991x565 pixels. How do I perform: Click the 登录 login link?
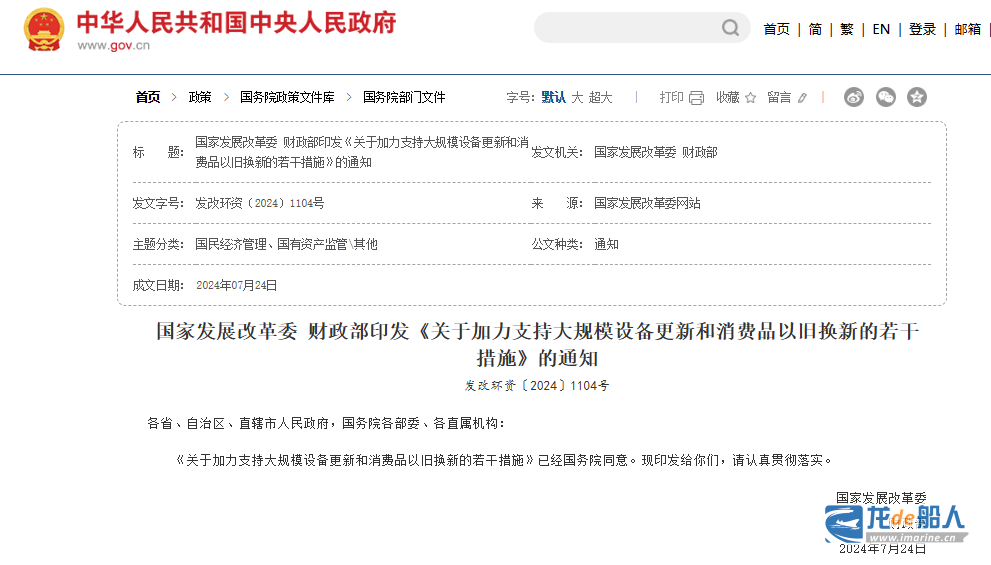[922, 29]
